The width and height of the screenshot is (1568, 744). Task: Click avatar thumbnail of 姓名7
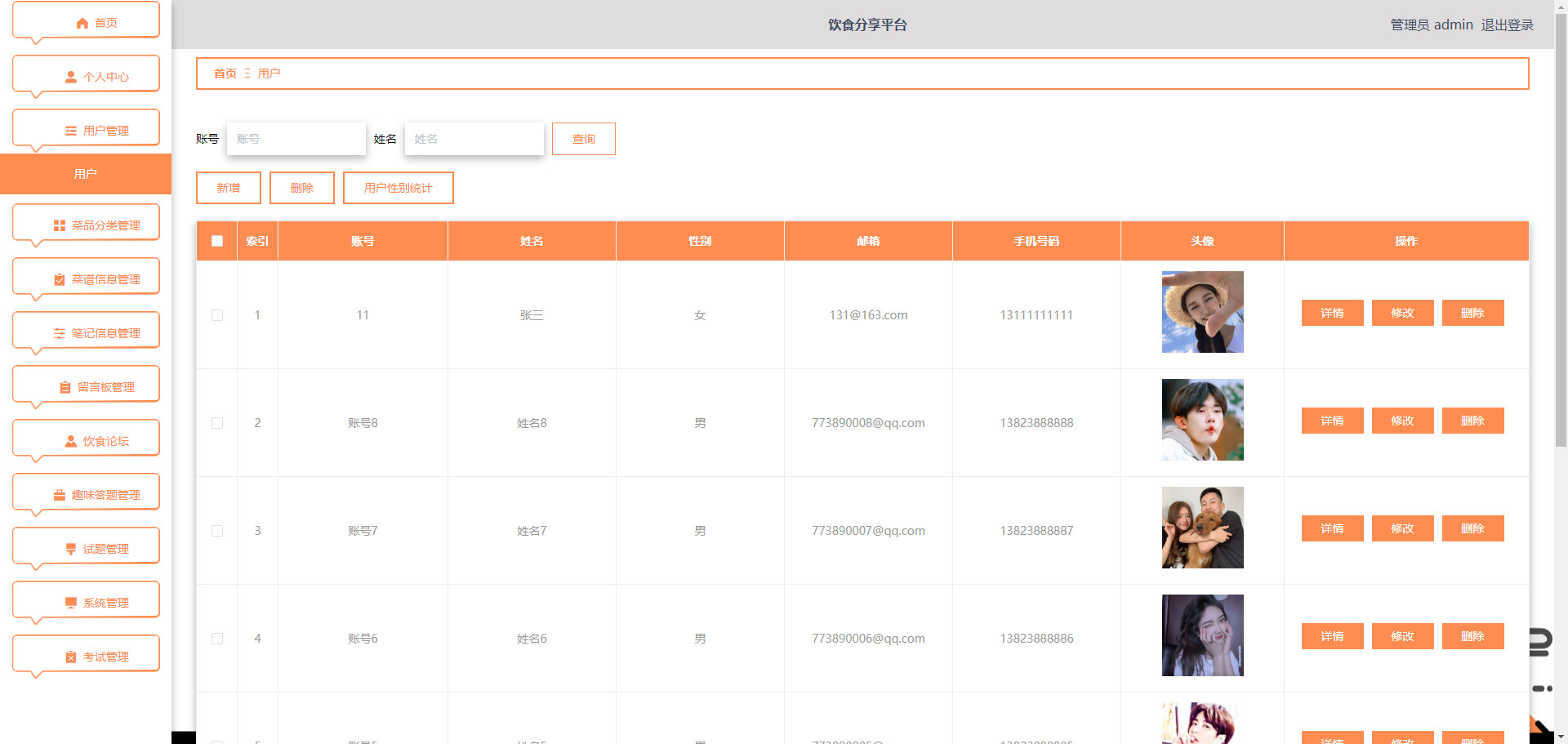1203,528
